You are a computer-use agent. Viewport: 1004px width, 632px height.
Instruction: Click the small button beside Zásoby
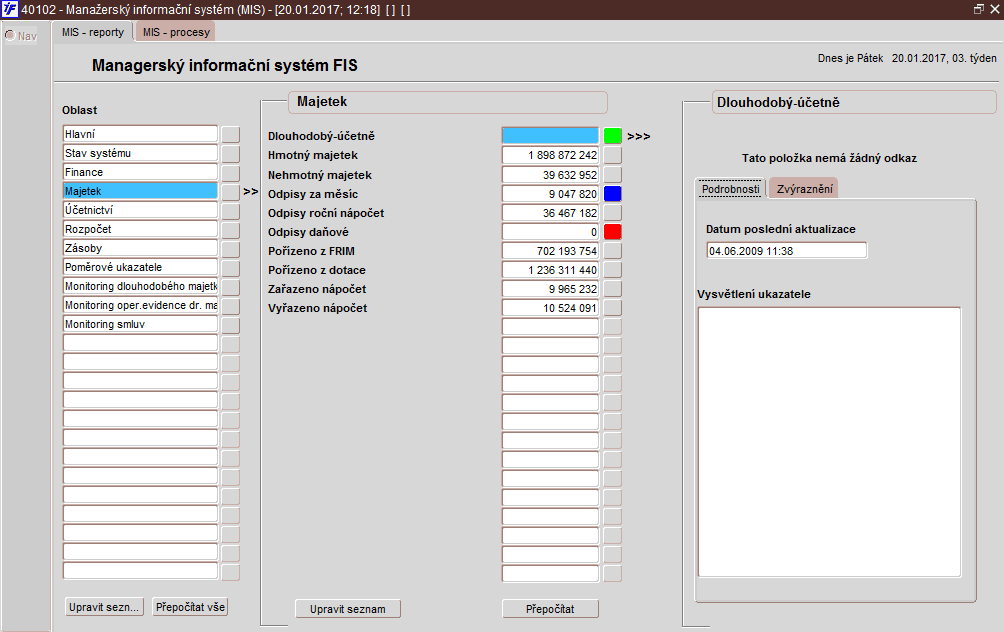coord(230,248)
